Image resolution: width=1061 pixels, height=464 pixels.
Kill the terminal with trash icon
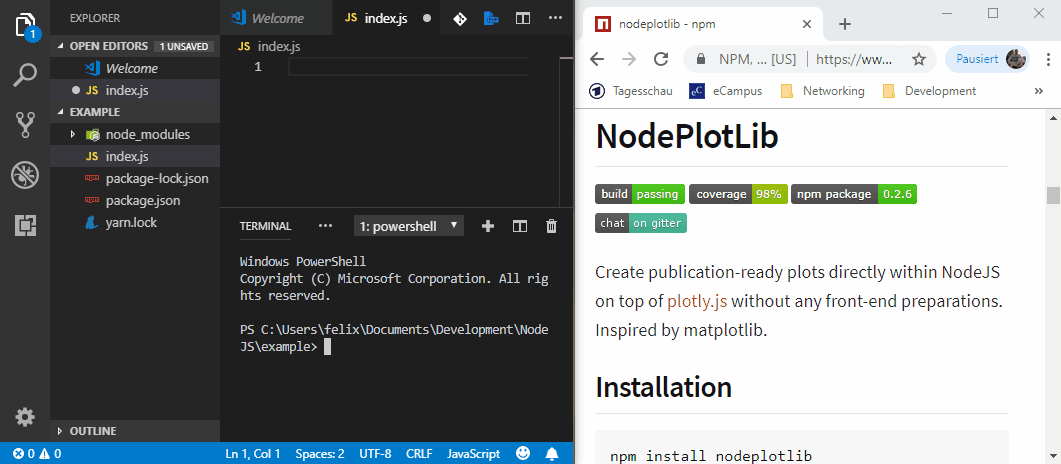pyautogui.click(x=551, y=226)
